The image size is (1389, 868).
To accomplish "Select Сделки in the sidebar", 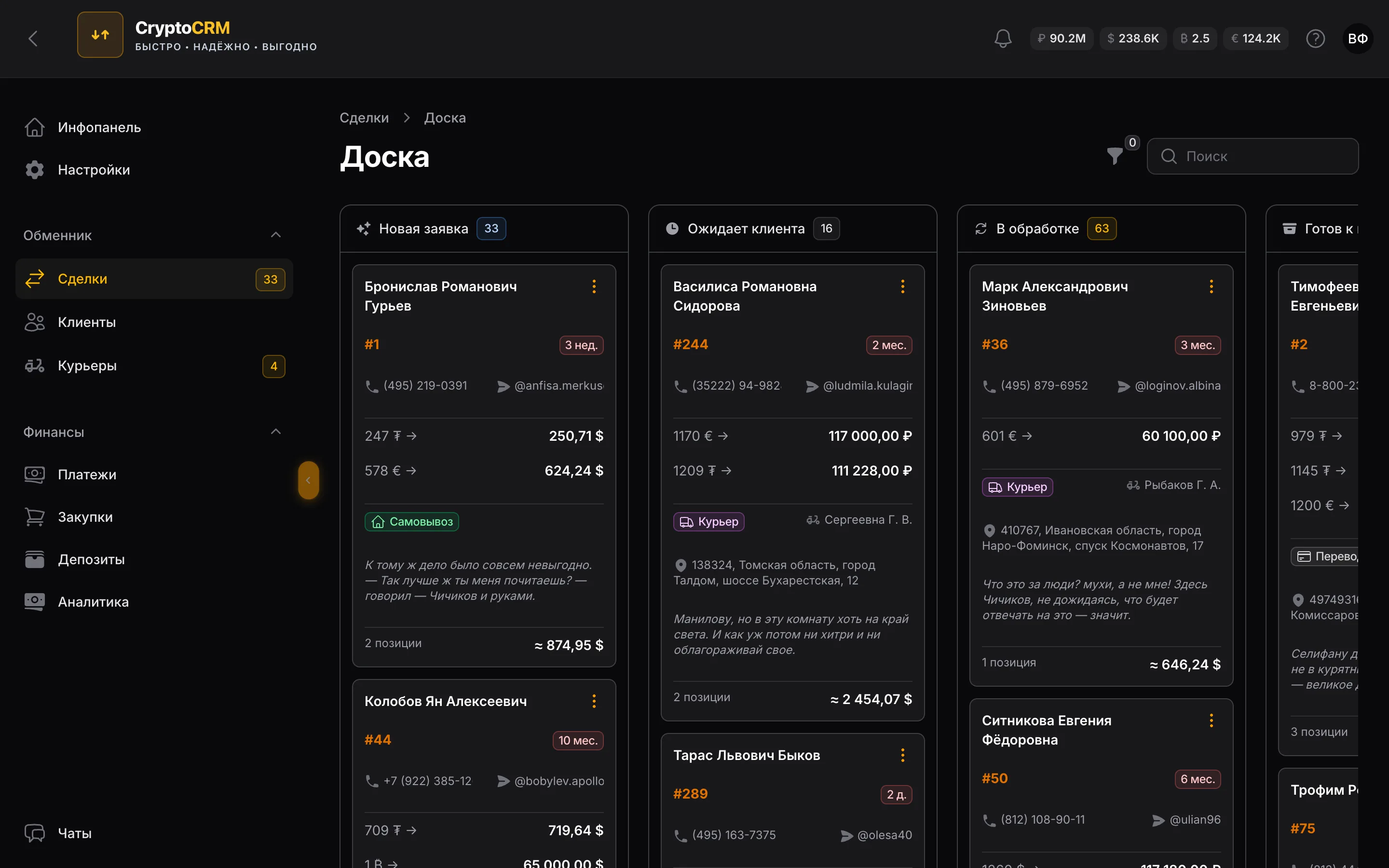I will [154, 279].
